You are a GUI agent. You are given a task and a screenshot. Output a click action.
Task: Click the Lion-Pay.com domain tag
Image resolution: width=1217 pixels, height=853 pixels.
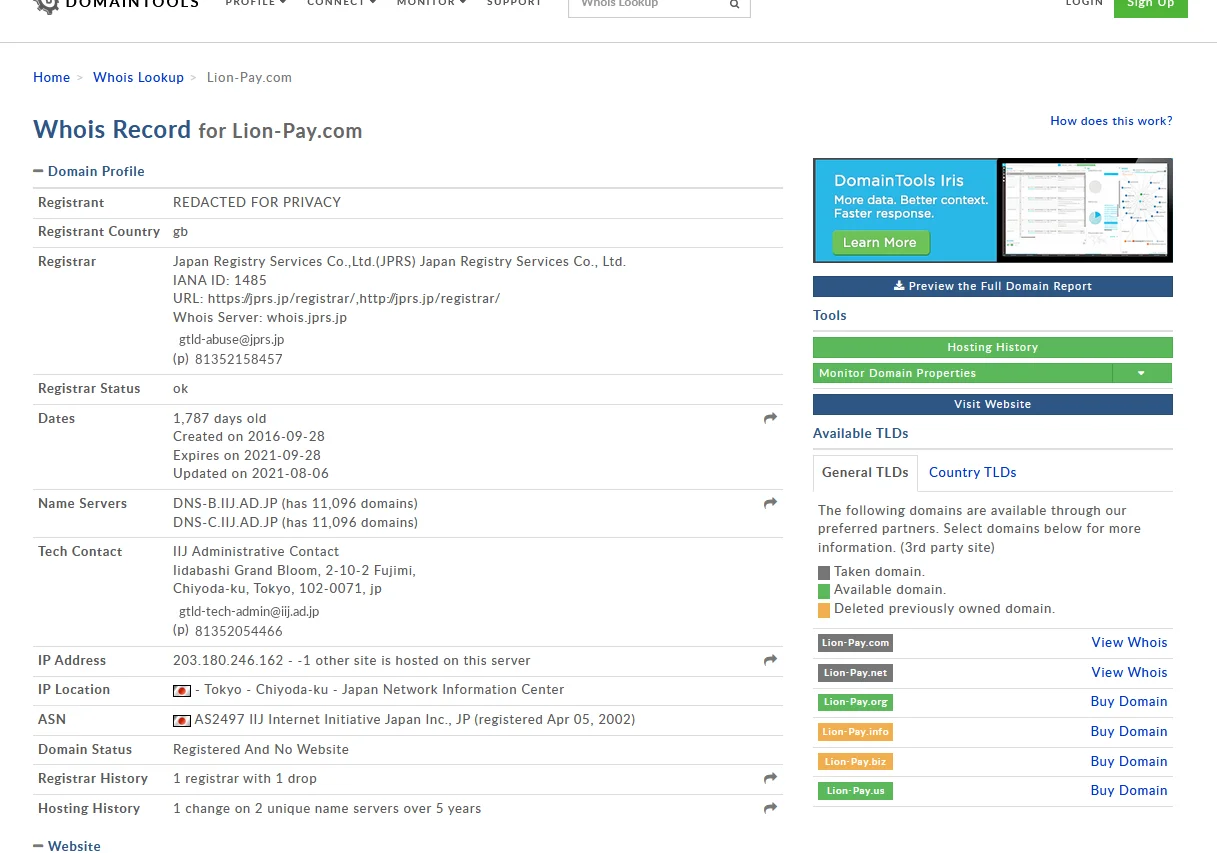click(855, 643)
